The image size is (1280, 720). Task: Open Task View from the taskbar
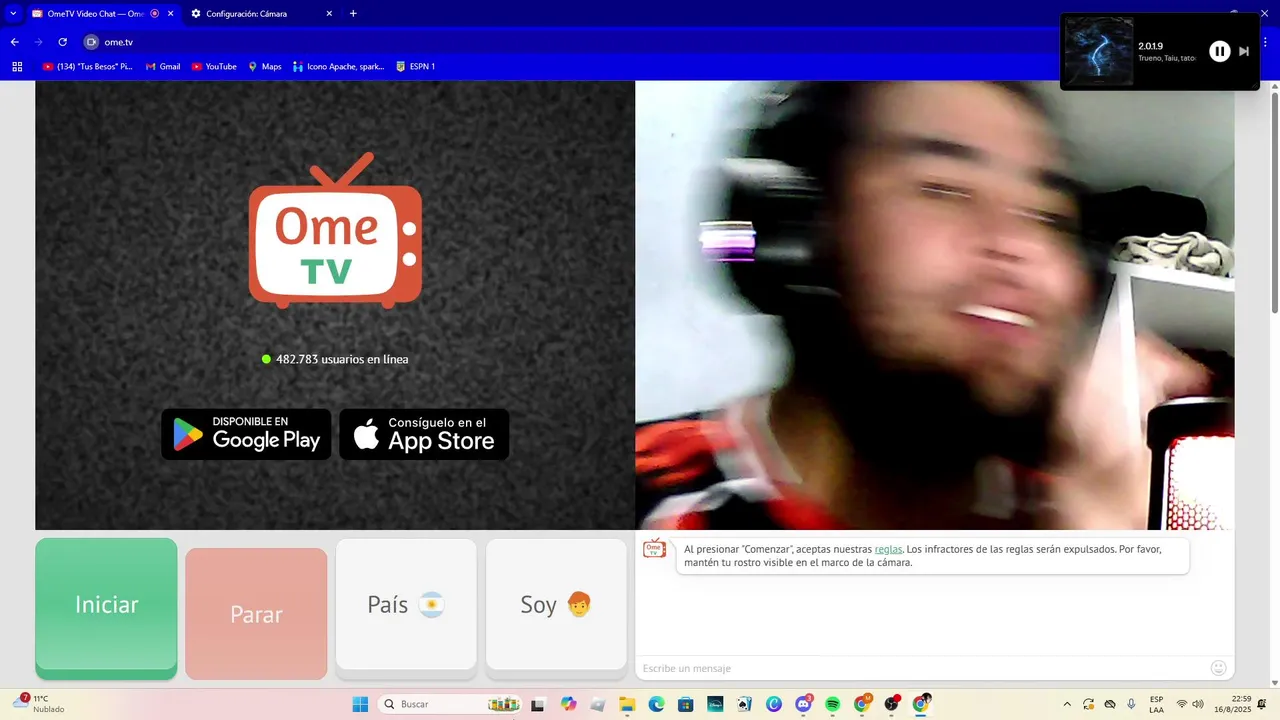coord(538,704)
